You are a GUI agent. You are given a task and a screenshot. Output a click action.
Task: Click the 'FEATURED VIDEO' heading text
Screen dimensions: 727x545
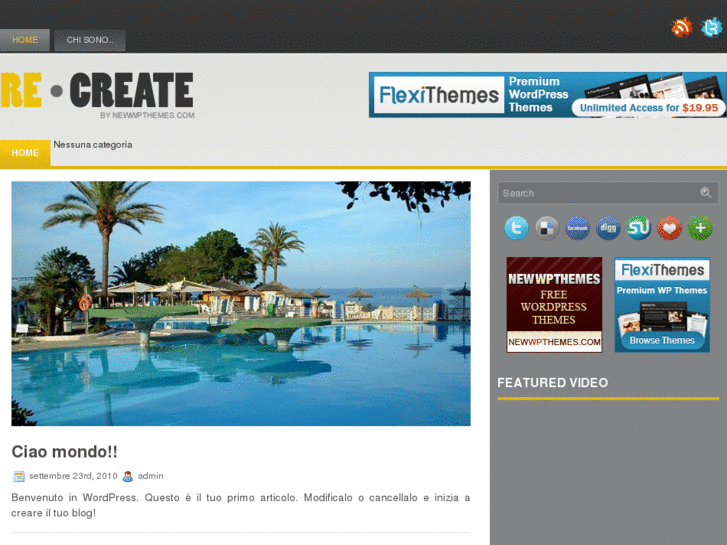553,383
